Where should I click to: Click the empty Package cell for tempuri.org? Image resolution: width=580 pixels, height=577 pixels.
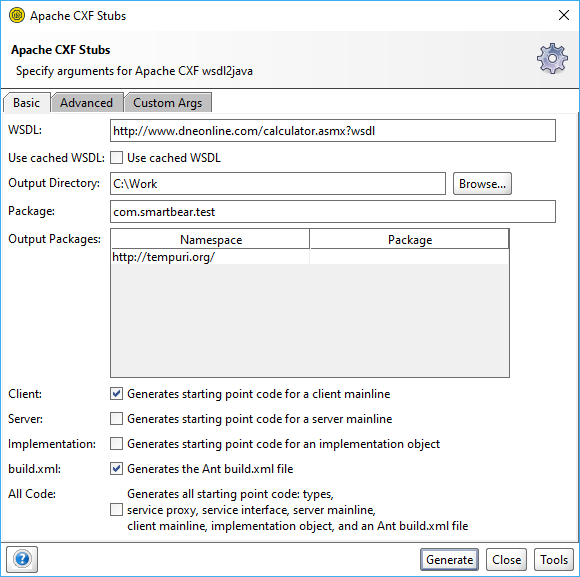[x=409, y=257]
